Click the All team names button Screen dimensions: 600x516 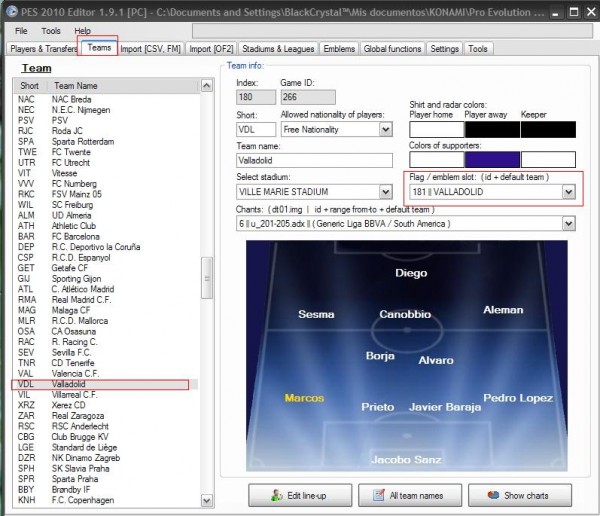[x=410, y=495]
